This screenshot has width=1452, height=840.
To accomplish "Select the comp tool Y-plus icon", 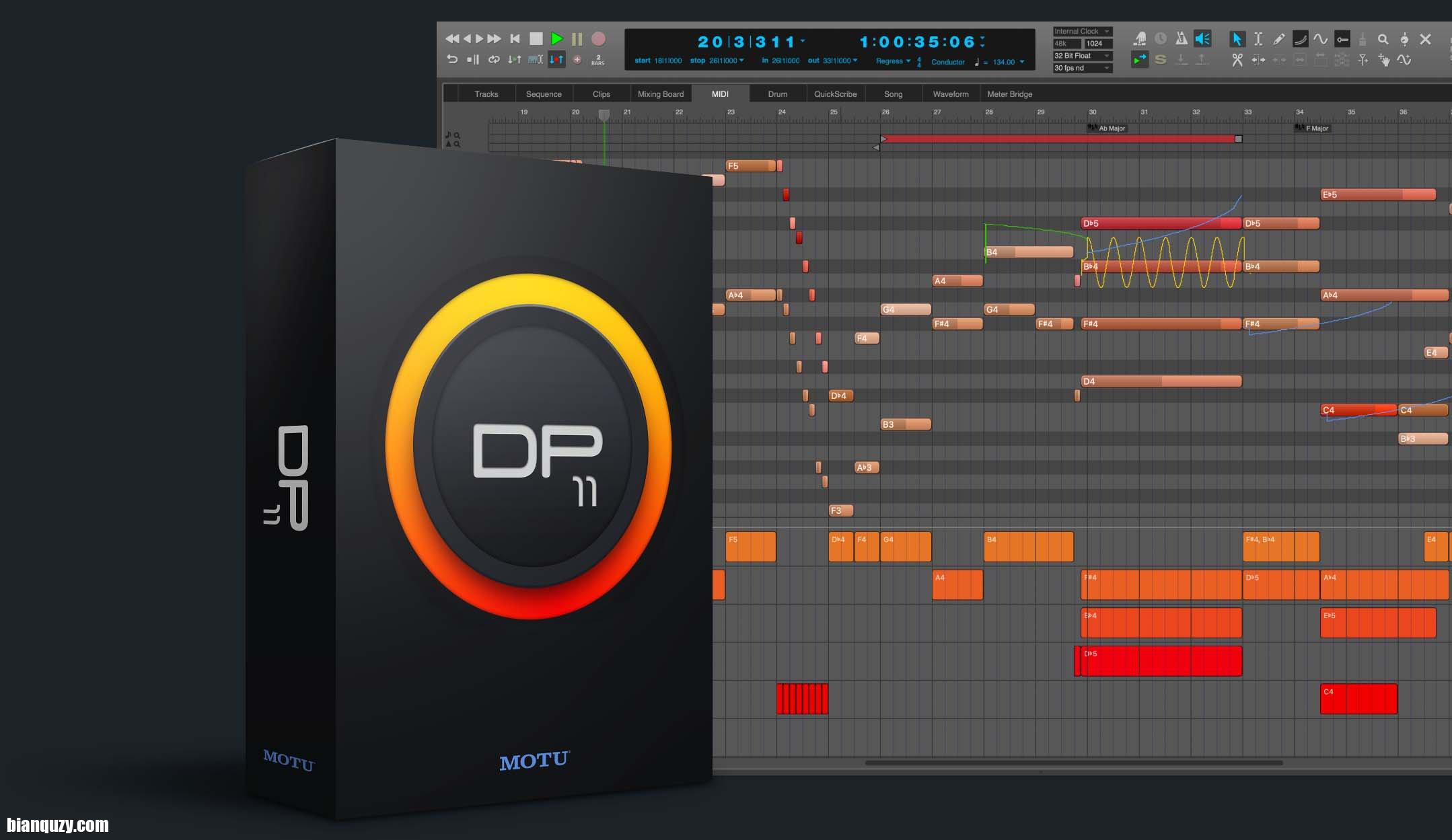I will click(1363, 60).
